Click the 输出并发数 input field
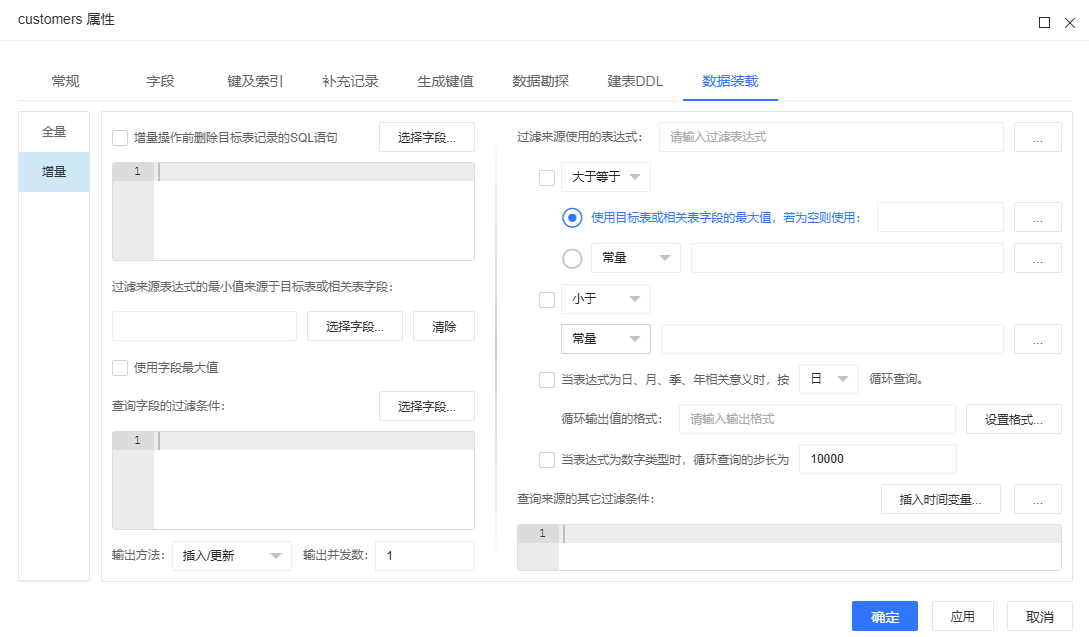This screenshot has width=1089, height=637. point(425,556)
